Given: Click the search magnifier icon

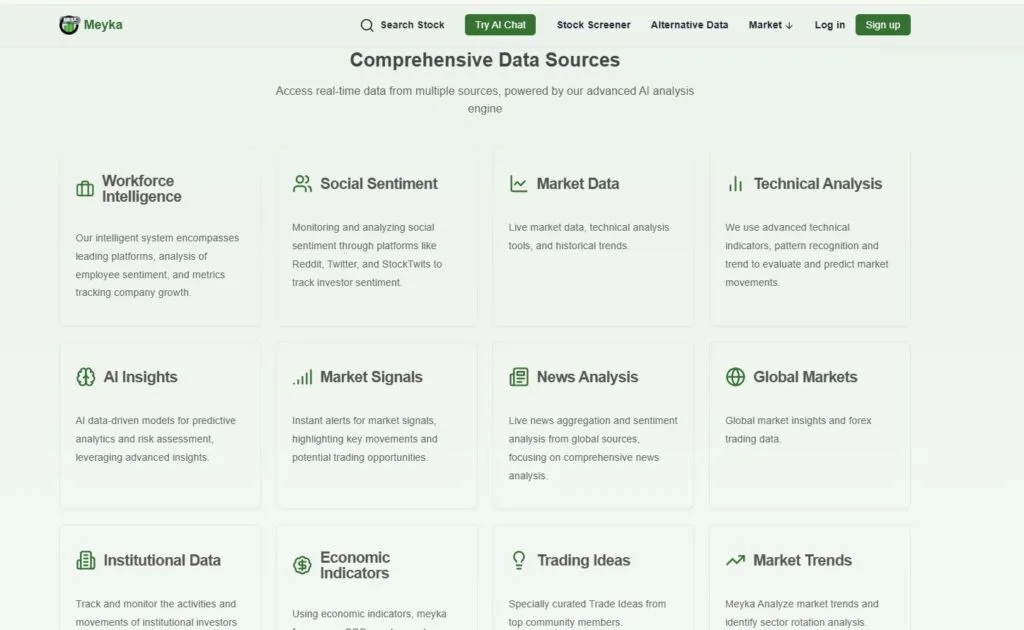Looking at the screenshot, I should click(x=368, y=24).
